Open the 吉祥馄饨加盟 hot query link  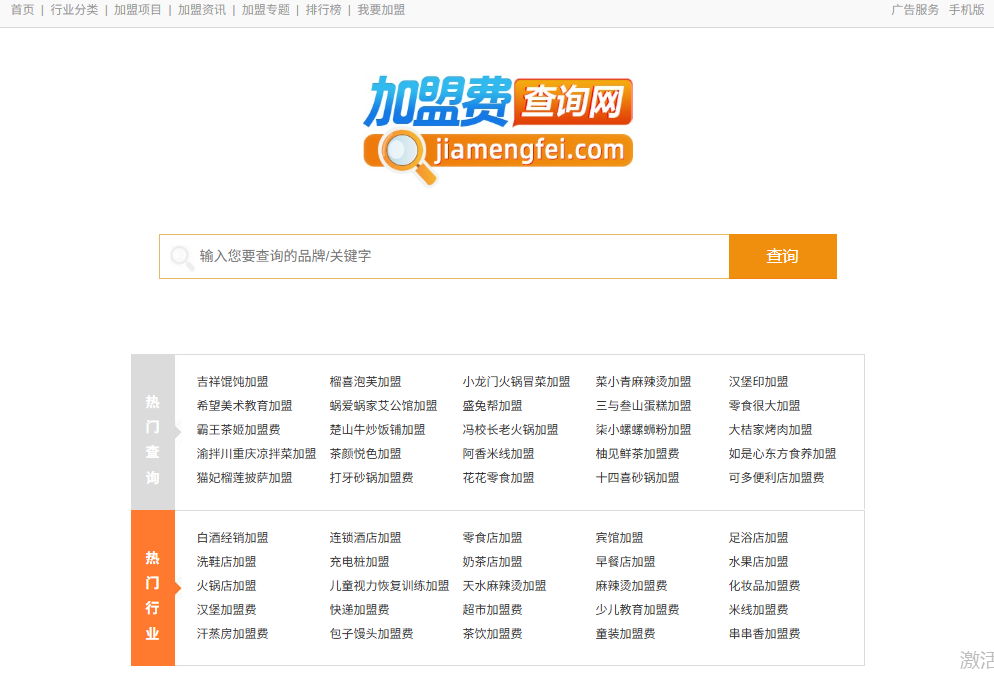click(x=233, y=381)
